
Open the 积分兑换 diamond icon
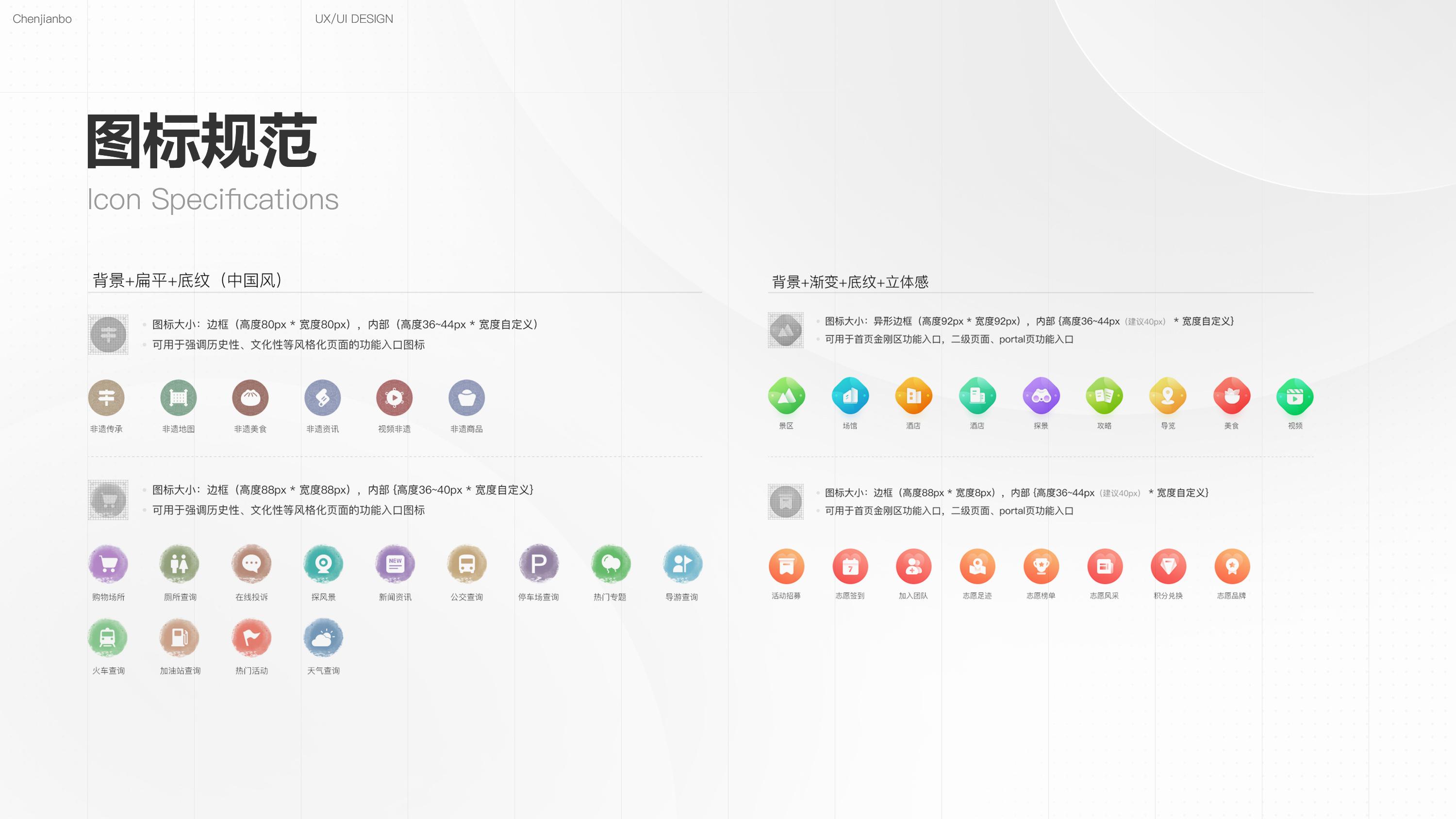click(1168, 566)
